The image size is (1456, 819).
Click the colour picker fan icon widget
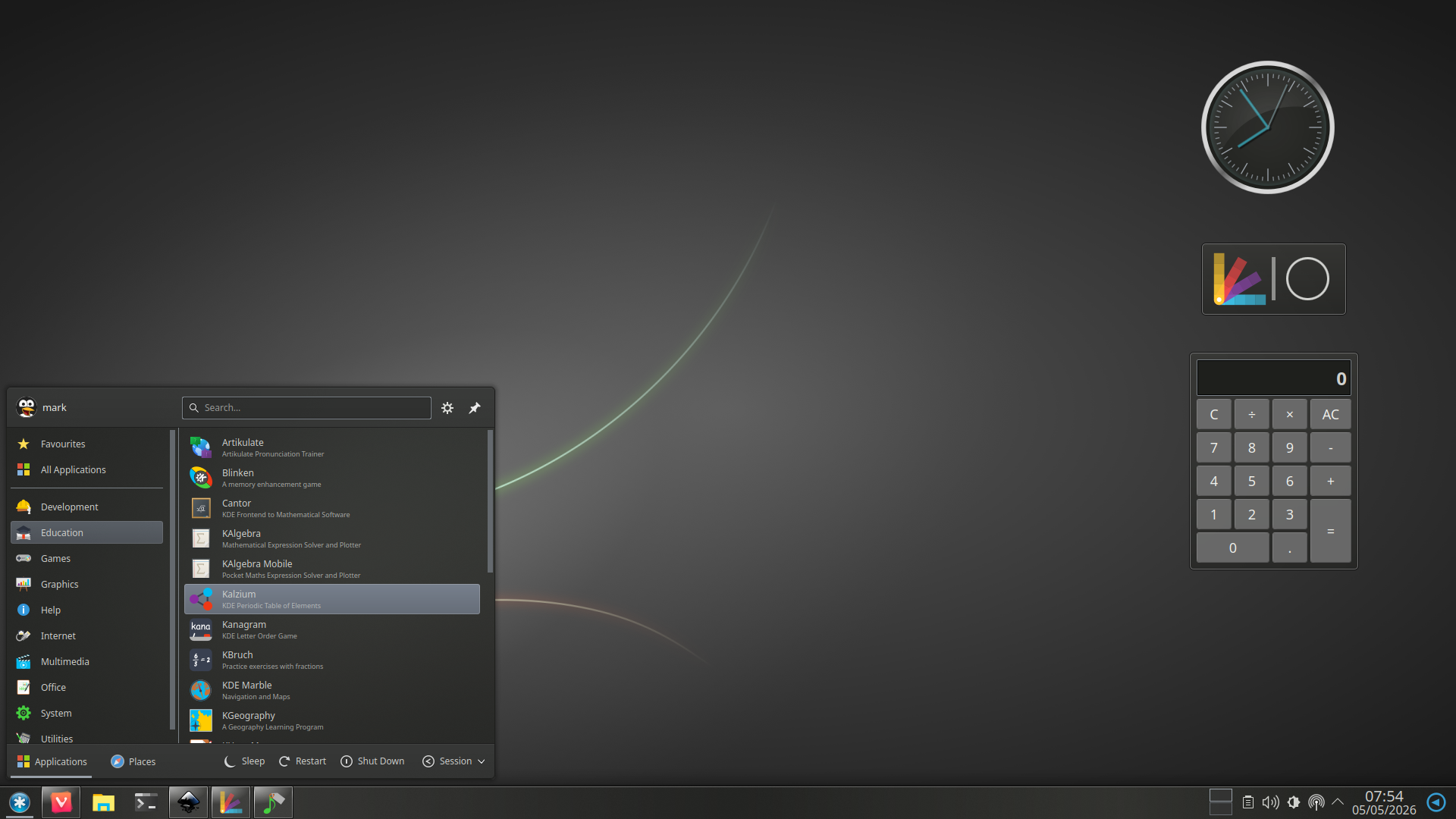[x=1239, y=279]
